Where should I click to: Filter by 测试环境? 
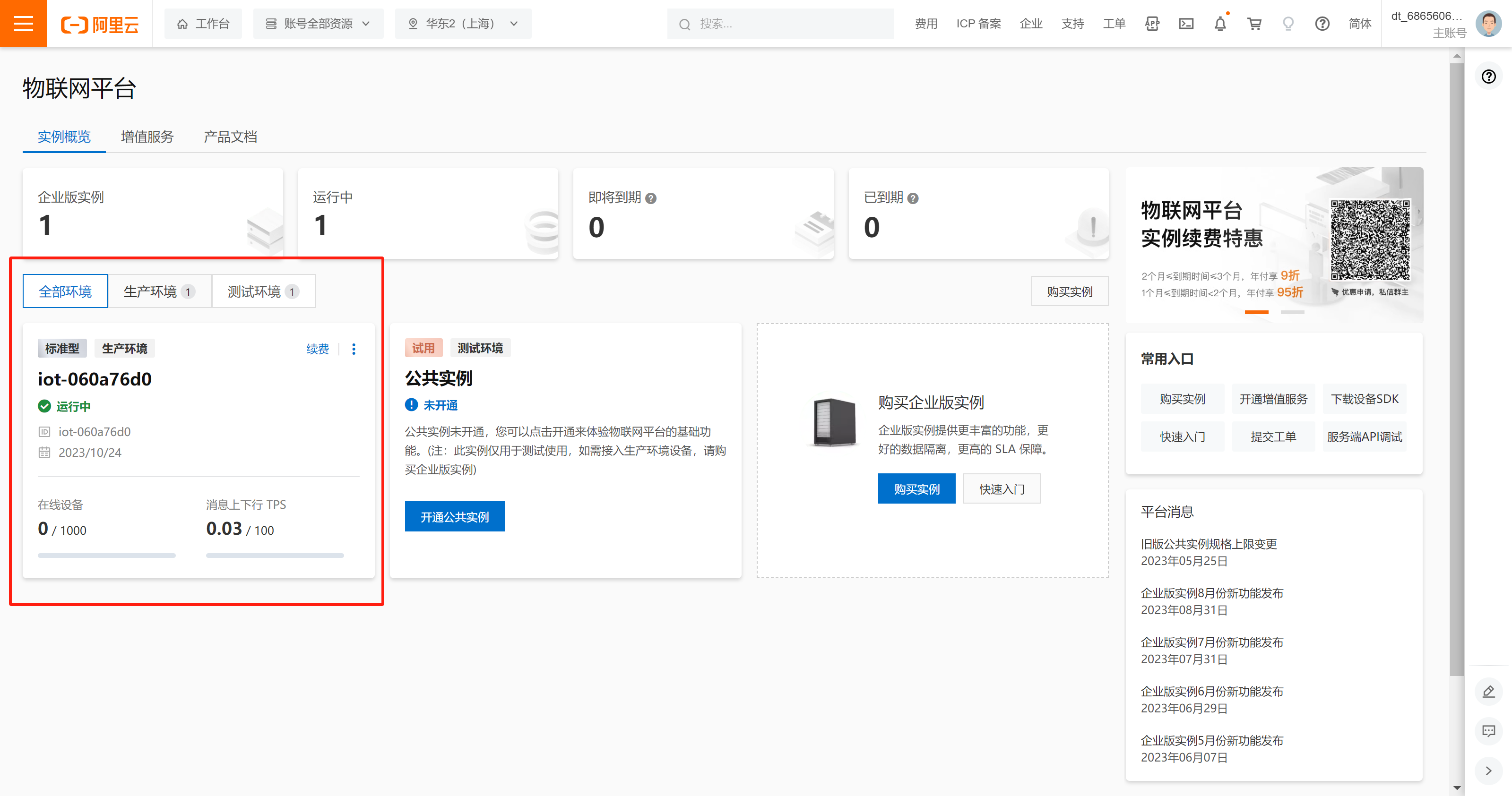coord(263,291)
